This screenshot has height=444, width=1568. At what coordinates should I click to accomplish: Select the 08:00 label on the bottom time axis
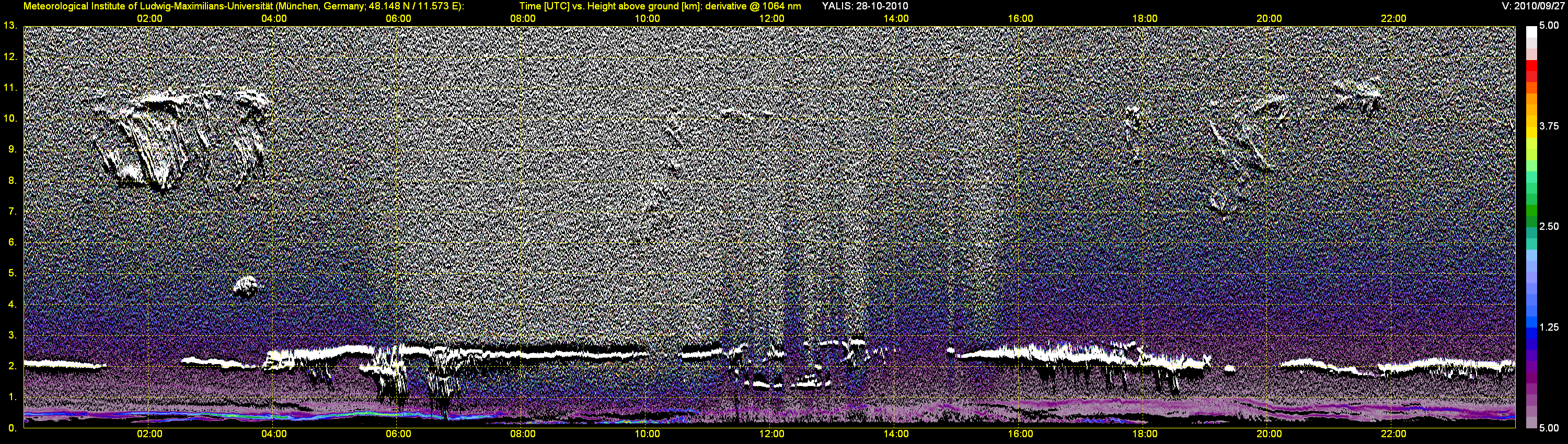[523, 434]
